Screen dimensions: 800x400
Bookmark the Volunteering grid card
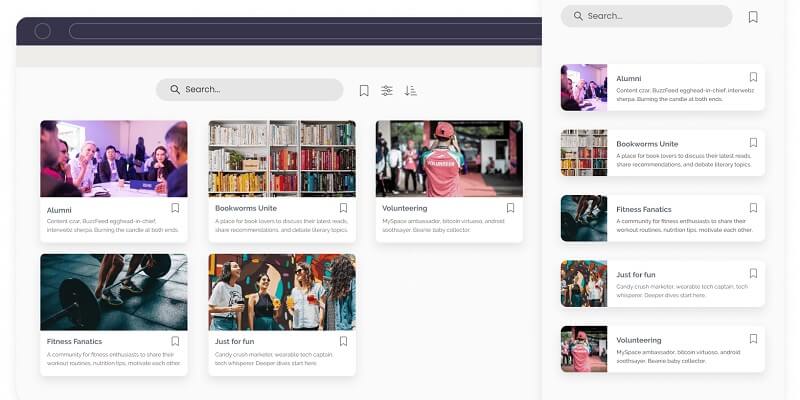click(510, 208)
